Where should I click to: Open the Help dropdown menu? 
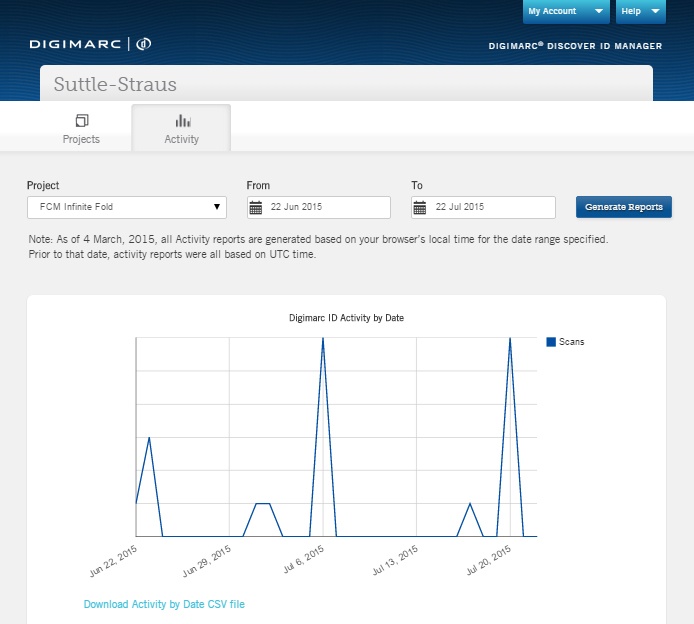click(640, 11)
